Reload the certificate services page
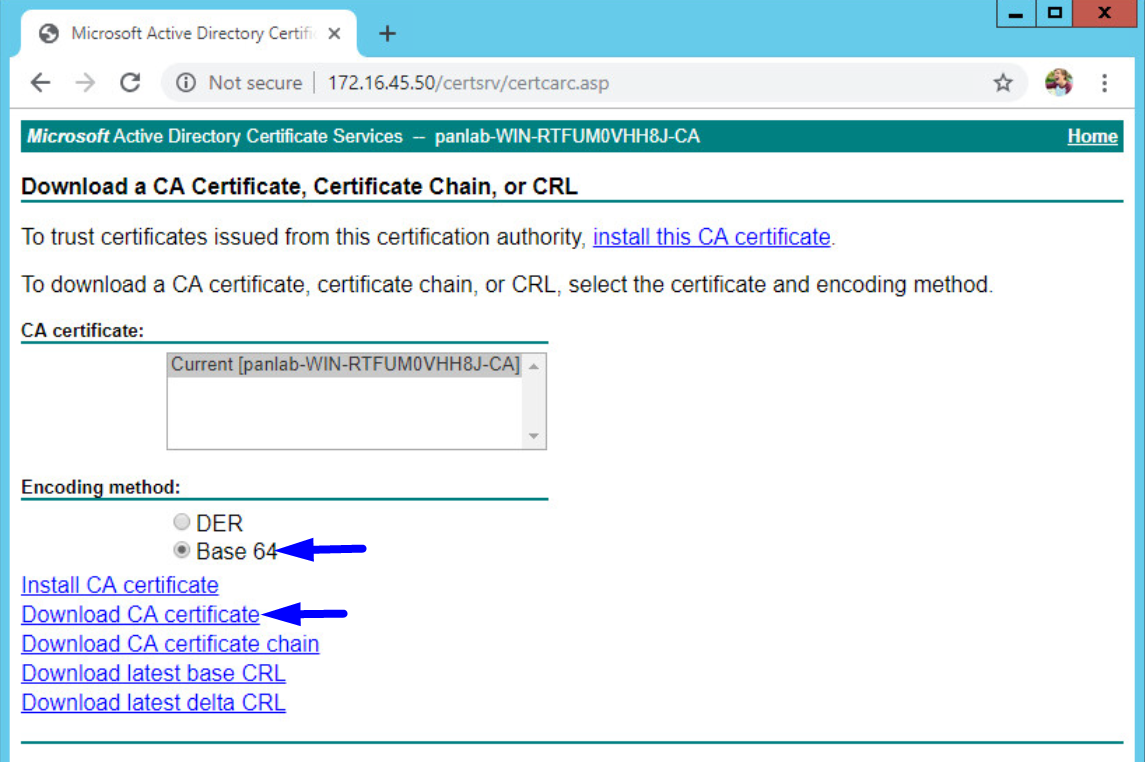The width and height of the screenshot is (1145, 762). [129, 83]
